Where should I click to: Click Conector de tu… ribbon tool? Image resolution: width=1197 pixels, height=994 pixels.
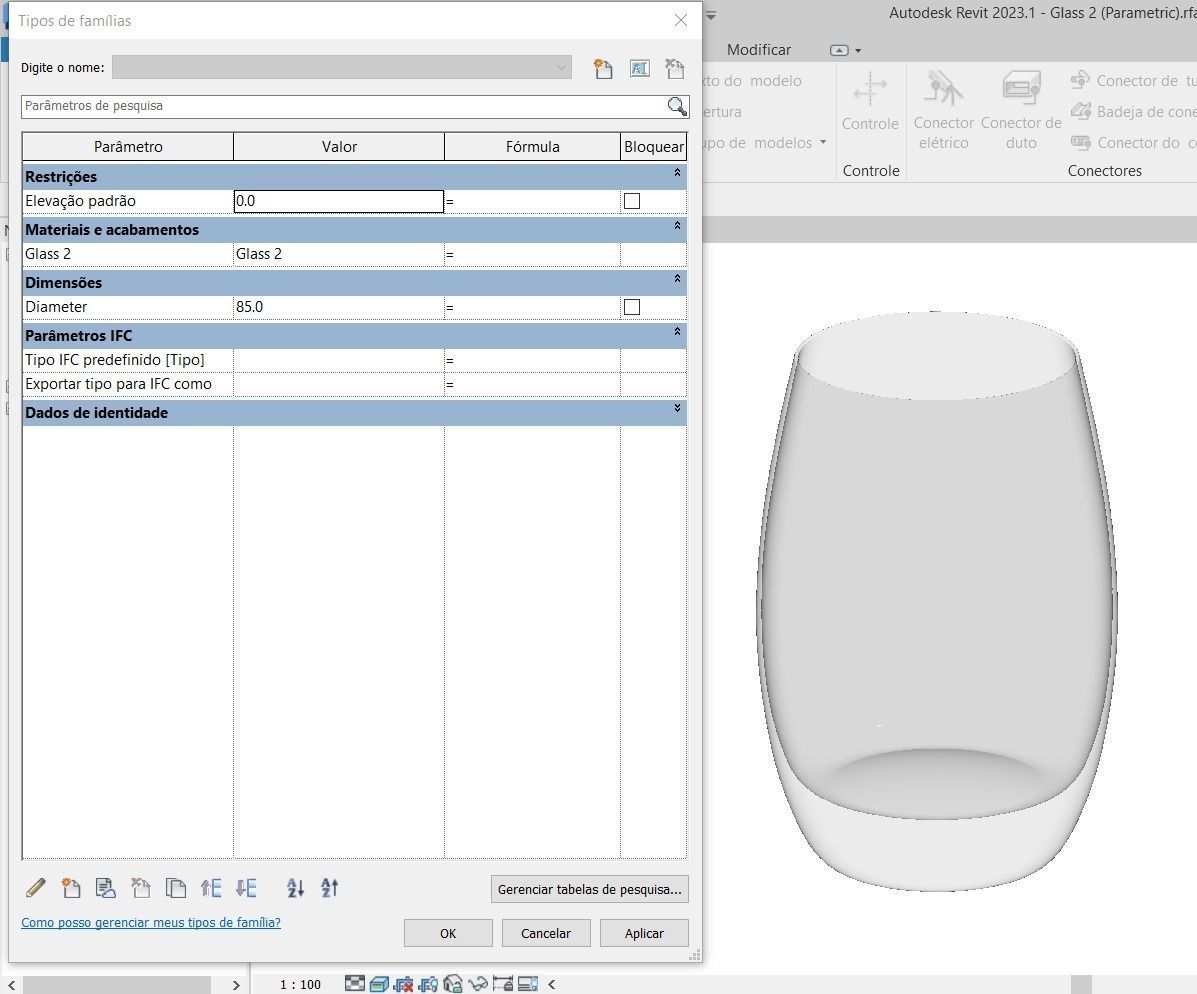click(x=1133, y=80)
